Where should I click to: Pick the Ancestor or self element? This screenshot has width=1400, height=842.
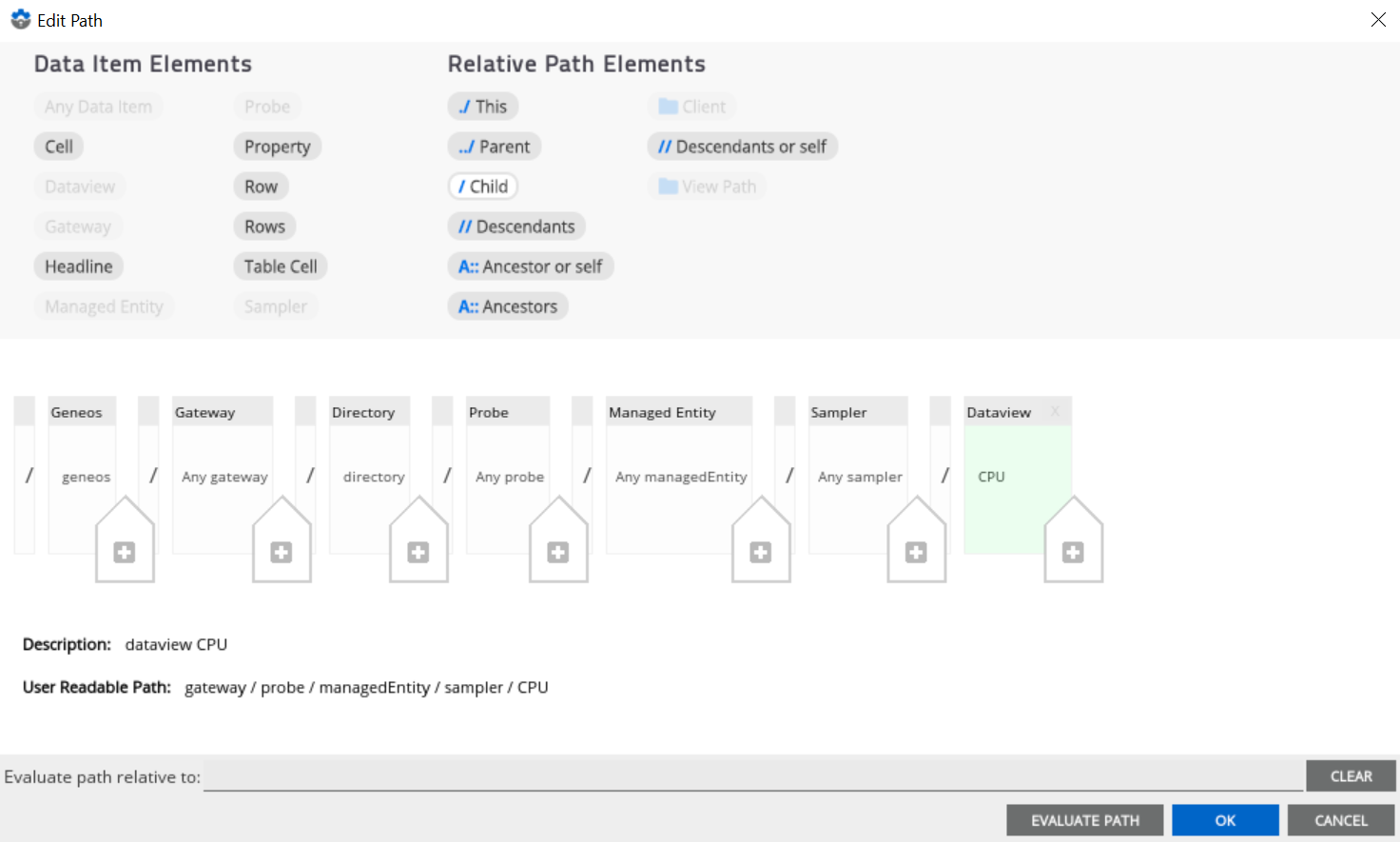531,266
